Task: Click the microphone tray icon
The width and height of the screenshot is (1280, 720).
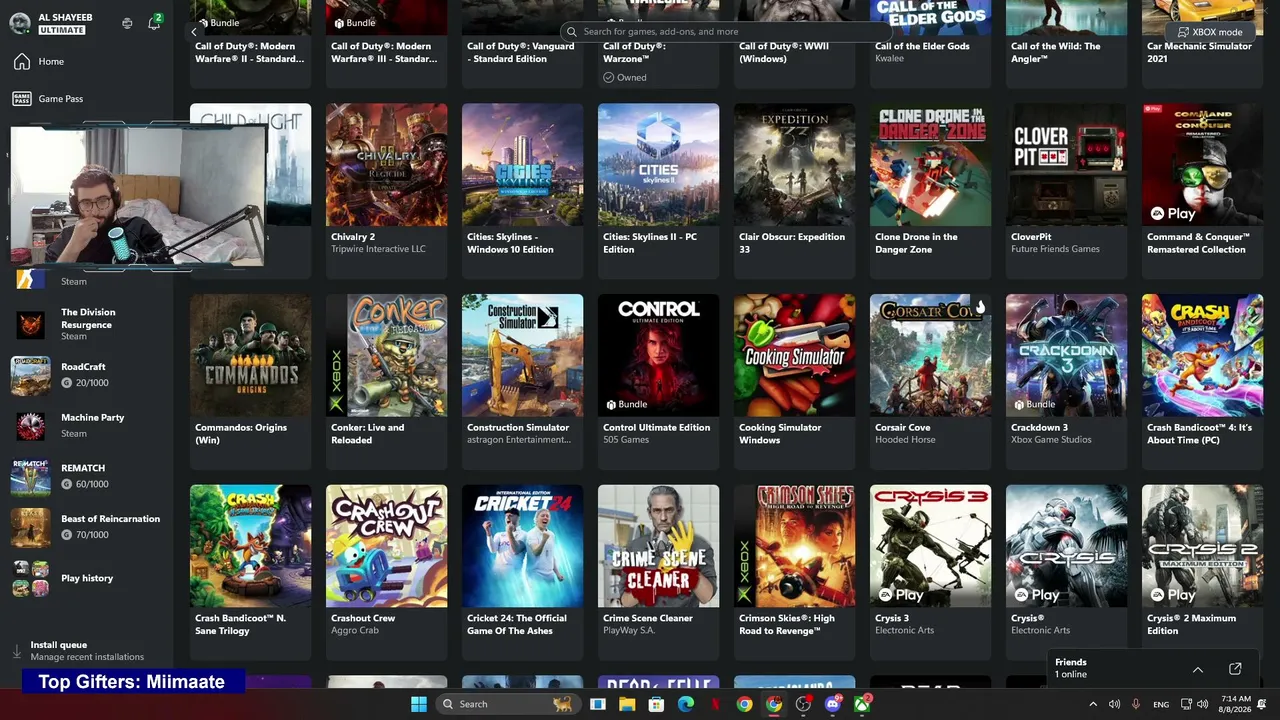Action: 1136,704
